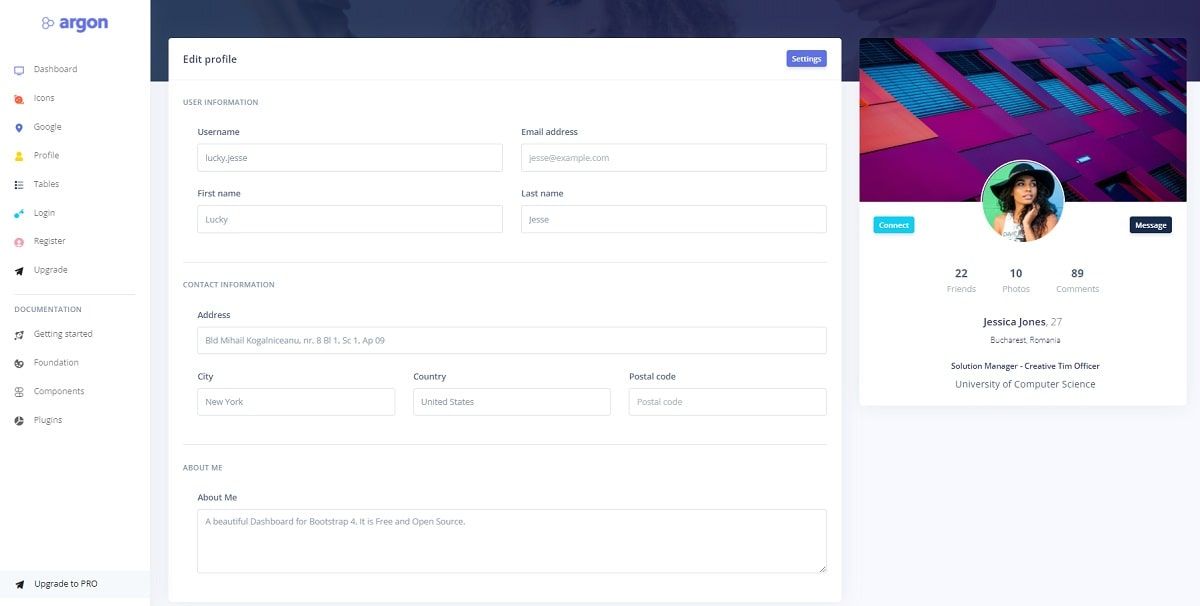Click the argon logo at top left
Screen dimensions: 1200x606
tap(75, 22)
